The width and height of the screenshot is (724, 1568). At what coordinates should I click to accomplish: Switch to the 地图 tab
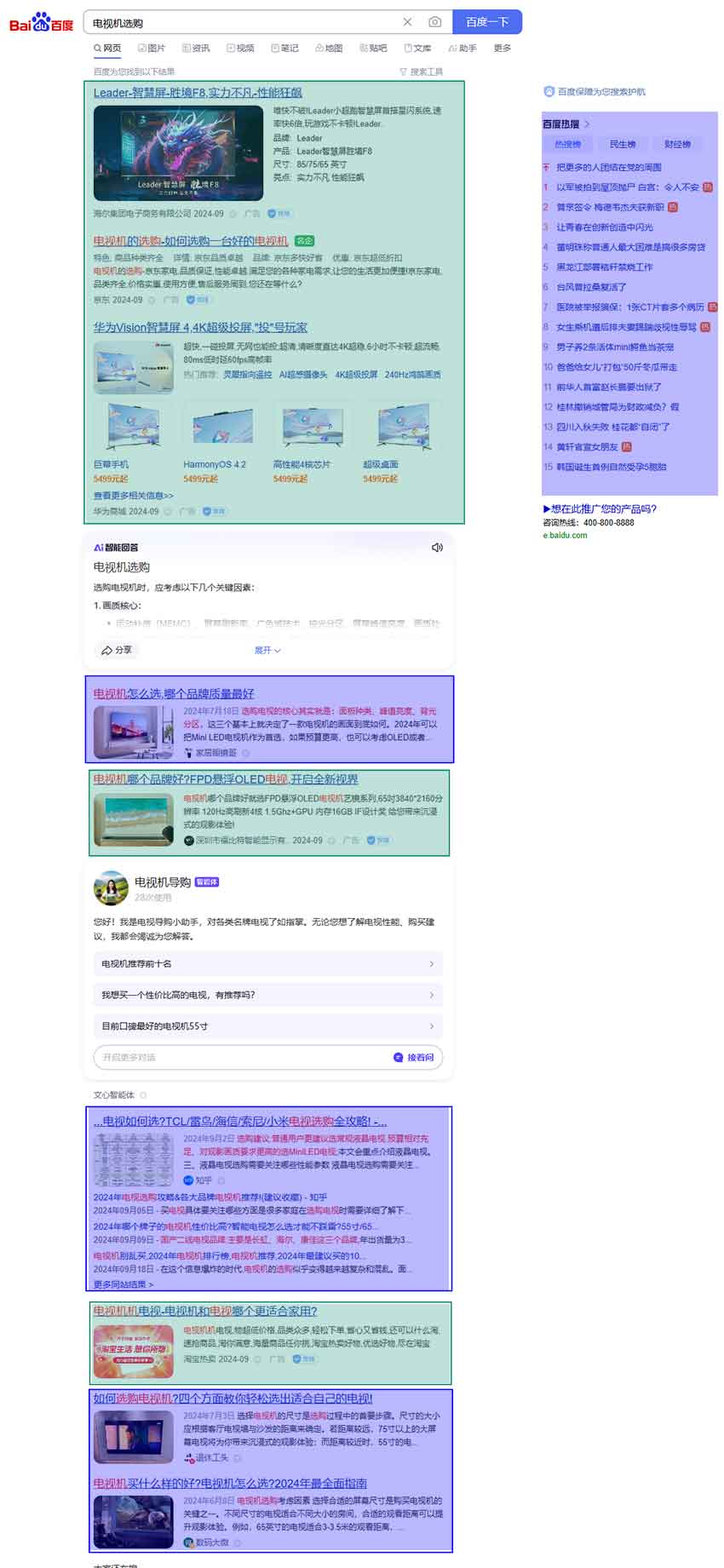pos(329,49)
